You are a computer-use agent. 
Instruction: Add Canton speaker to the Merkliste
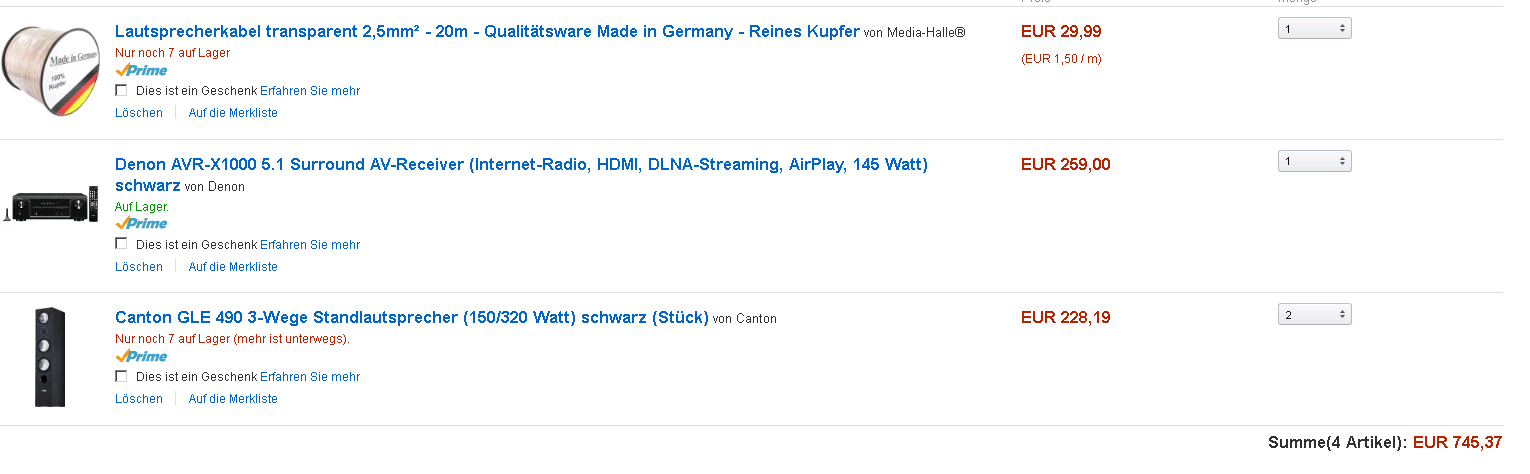click(x=233, y=399)
